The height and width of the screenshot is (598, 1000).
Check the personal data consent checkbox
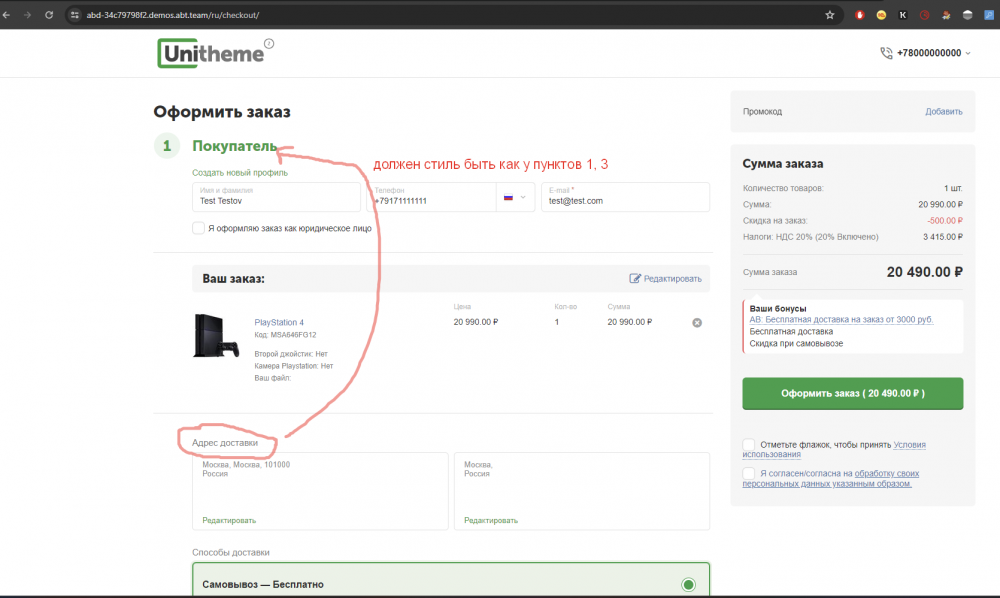[x=749, y=473]
